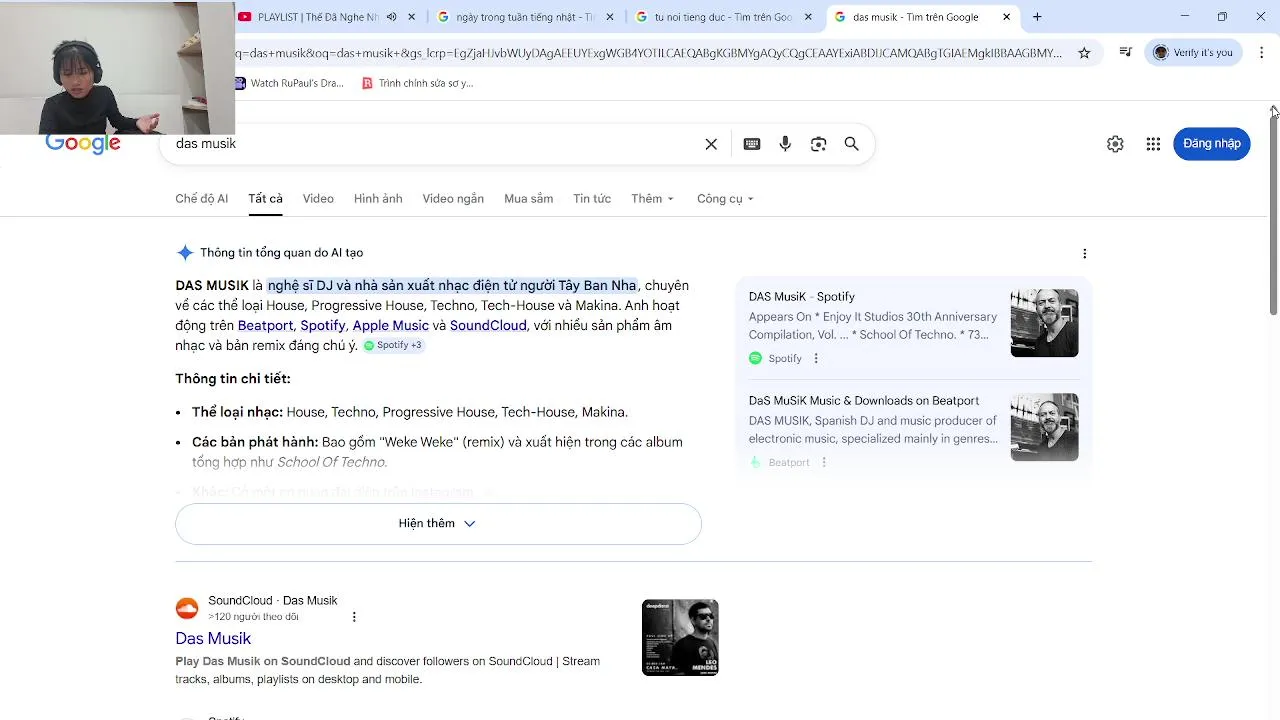
Task: Open the Apple Music link in overview
Action: (x=390, y=326)
